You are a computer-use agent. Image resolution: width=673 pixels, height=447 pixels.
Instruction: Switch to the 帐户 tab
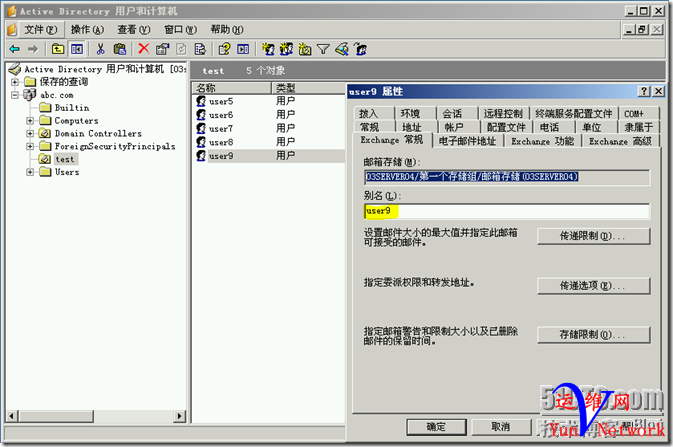tap(454, 127)
